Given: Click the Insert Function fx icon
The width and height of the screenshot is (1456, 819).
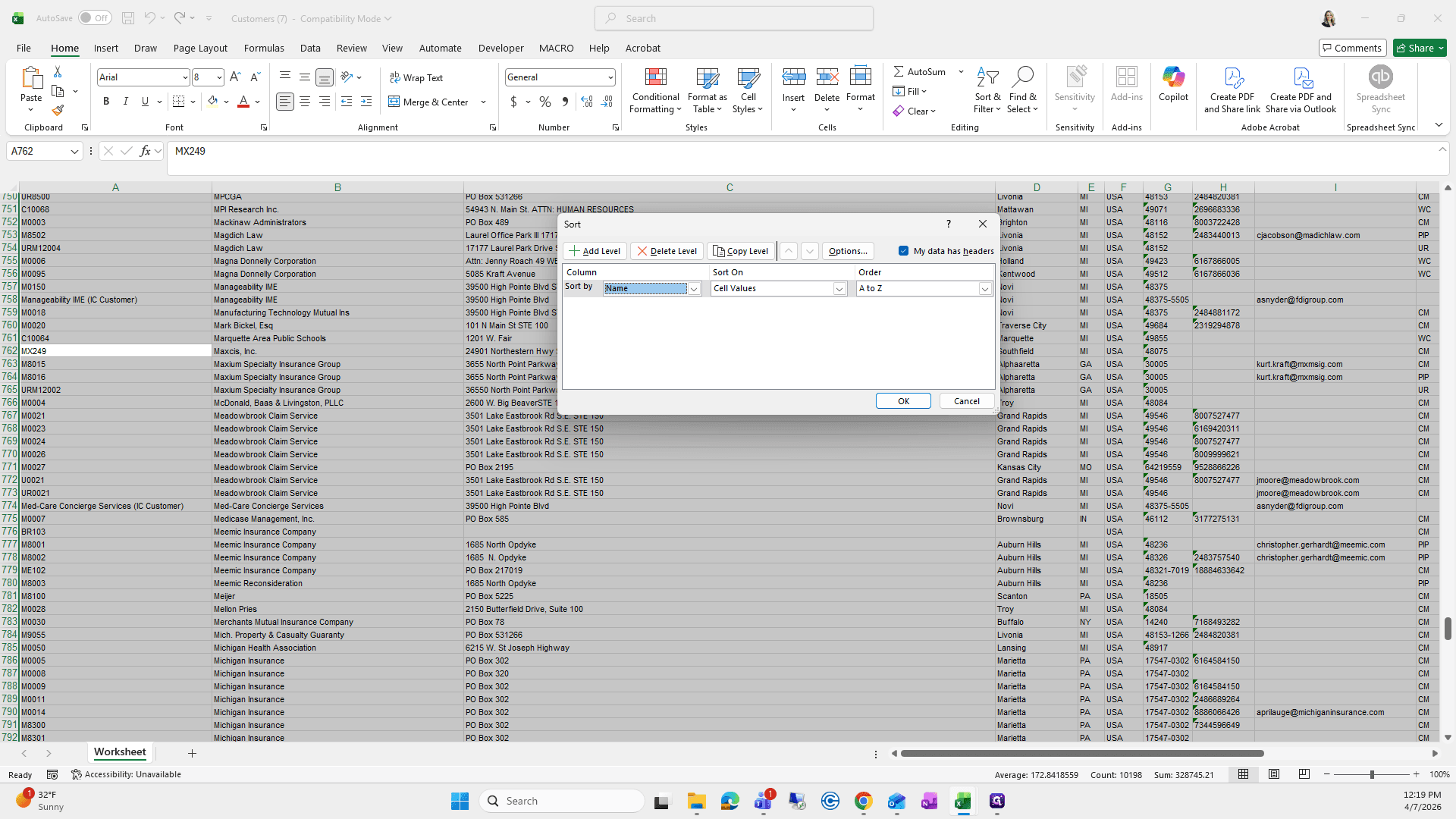Looking at the screenshot, I should (x=145, y=151).
